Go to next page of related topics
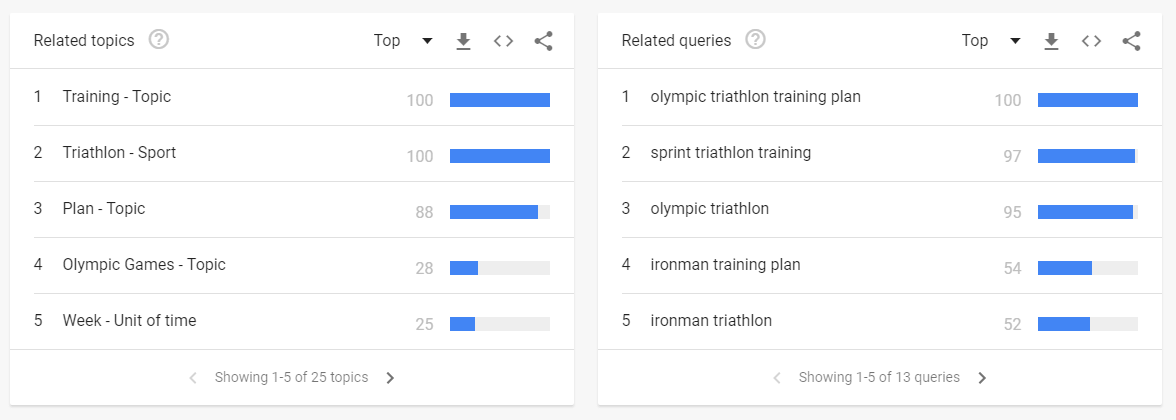This screenshot has height=420, width=1176. tap(391, 378)
